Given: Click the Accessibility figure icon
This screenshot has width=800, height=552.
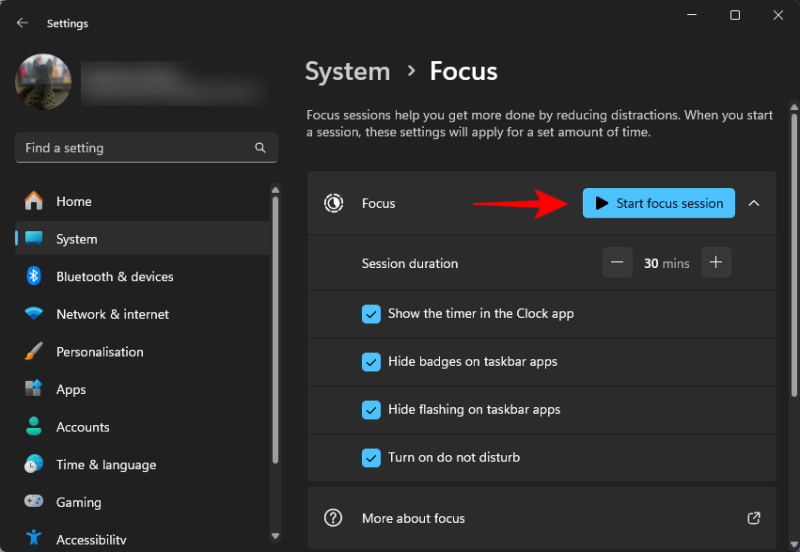Looking at the screenshot, I should coord(34,538).
